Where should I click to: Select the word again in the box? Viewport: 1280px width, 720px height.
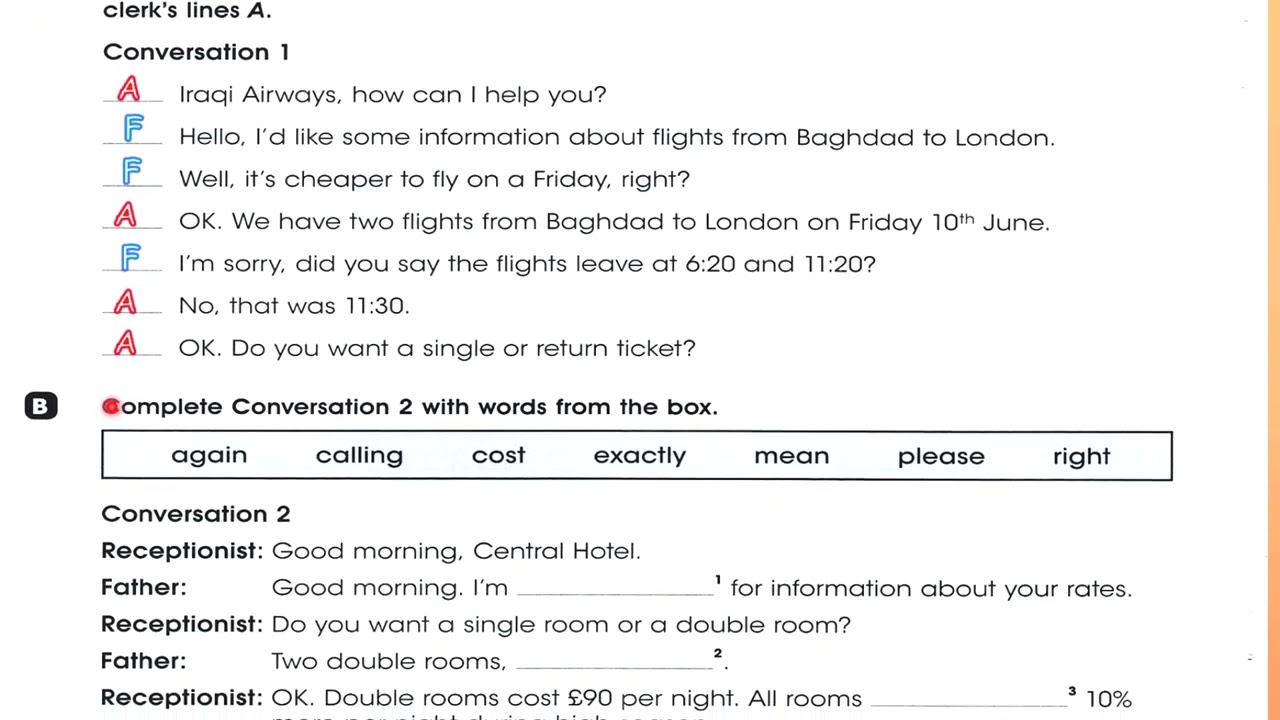(209, 456)
